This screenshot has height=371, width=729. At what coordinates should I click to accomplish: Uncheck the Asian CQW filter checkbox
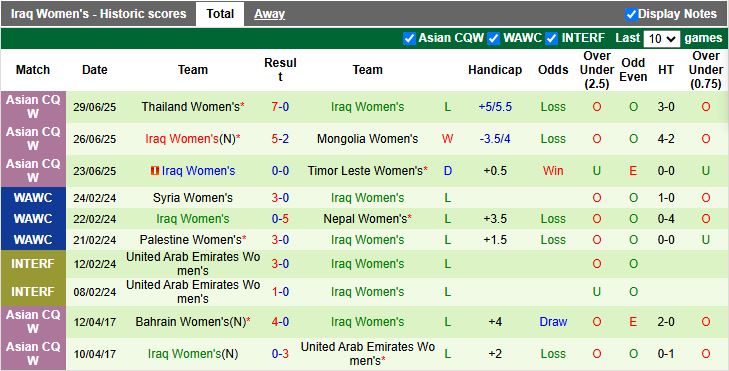(x=409, y=38)
